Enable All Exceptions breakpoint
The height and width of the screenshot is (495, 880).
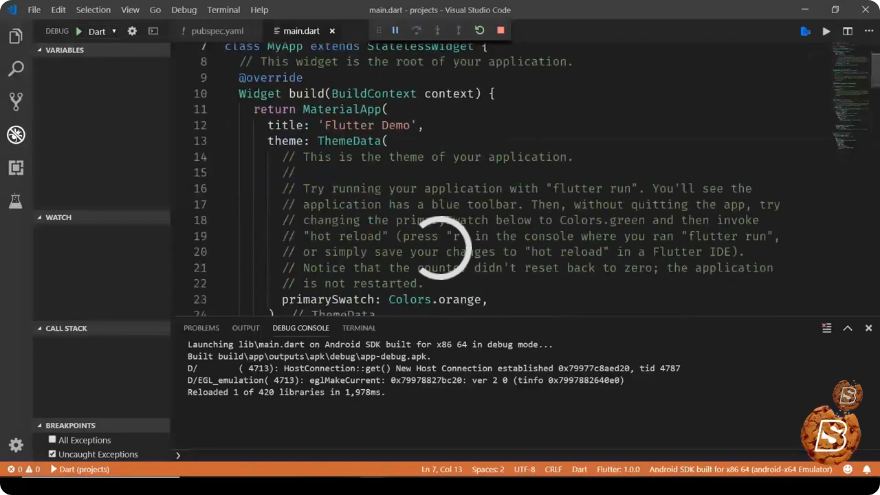[x=52, y=439]
